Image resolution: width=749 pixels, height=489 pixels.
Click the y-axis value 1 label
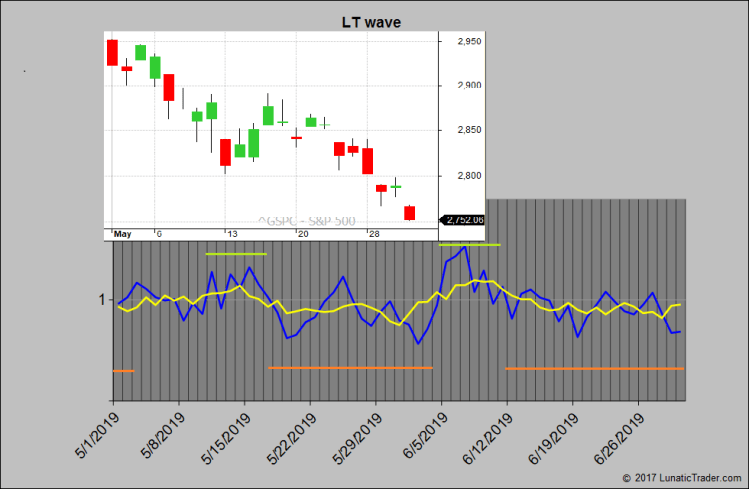(102, 300)
